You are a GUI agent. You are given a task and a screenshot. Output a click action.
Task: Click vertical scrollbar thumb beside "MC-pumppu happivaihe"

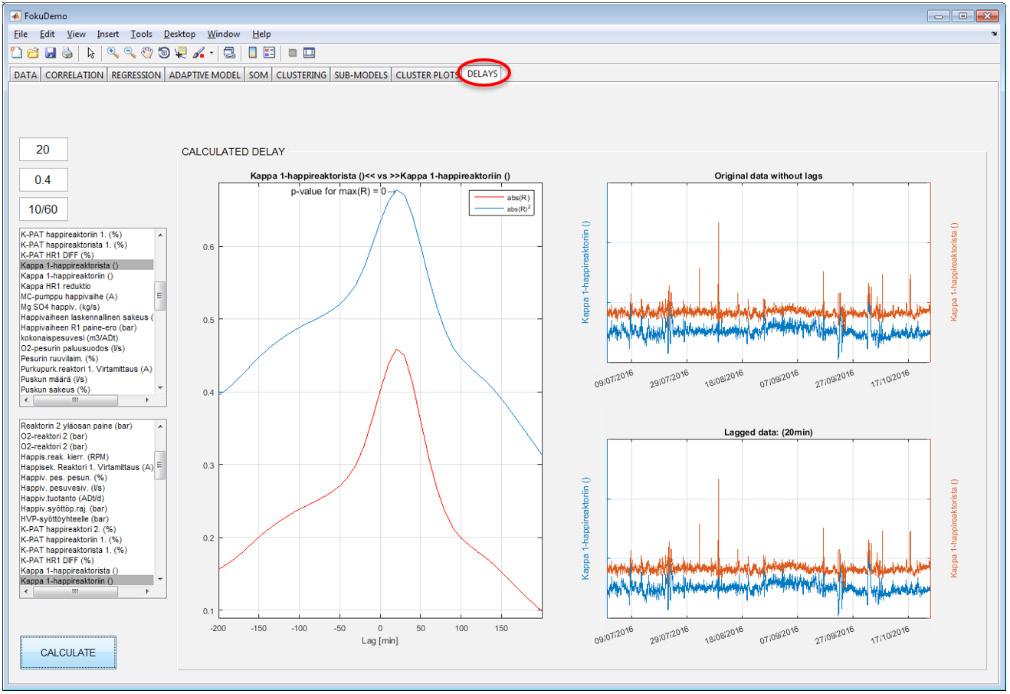(160, 296)
